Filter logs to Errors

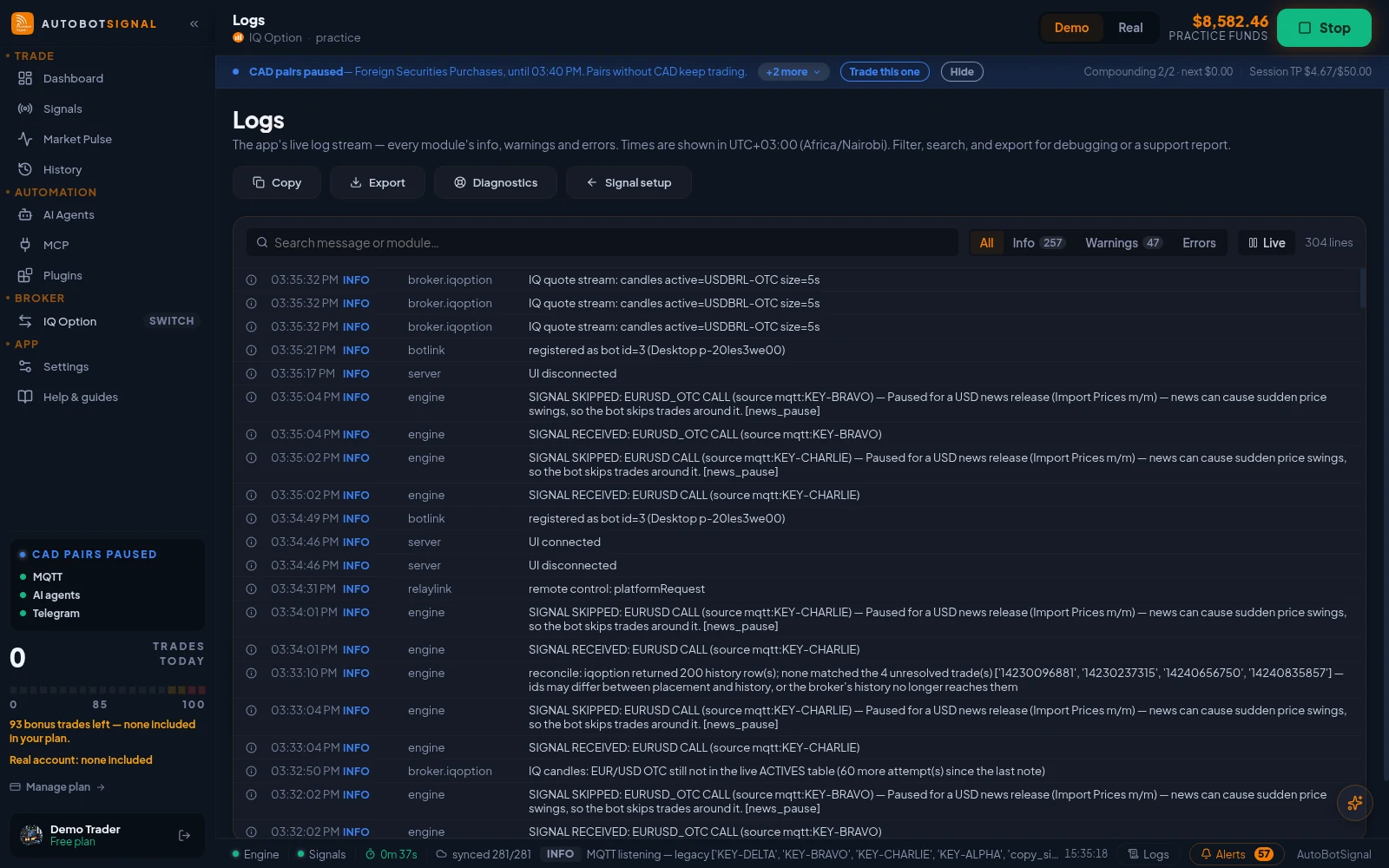tap(1199, 243)
